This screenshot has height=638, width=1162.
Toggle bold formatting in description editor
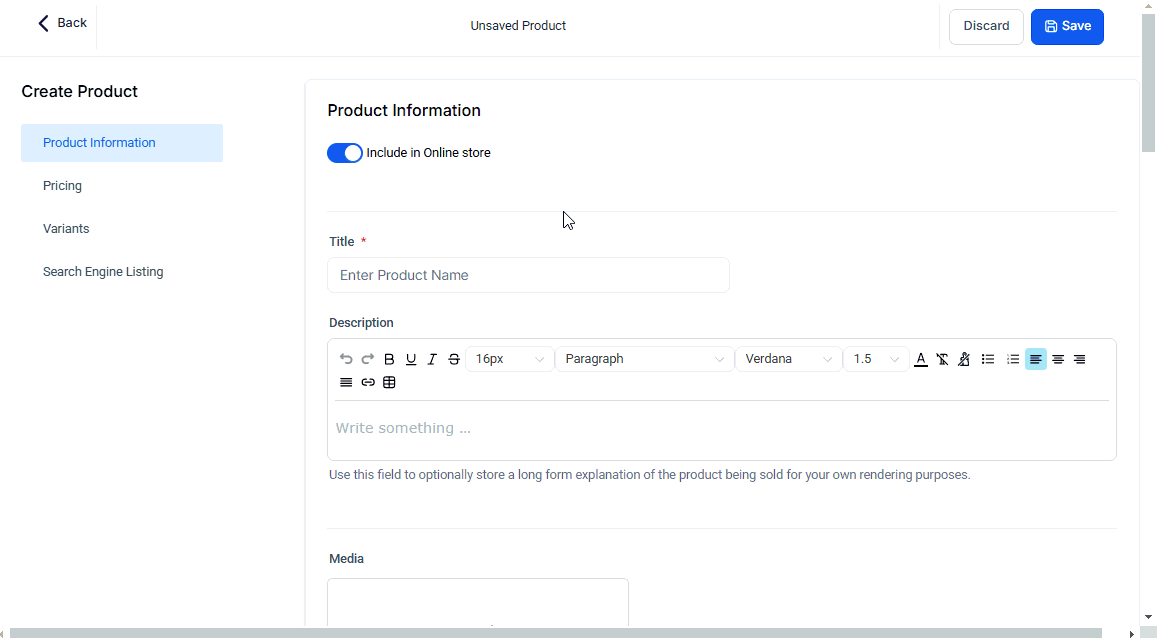pyautogui.click(x=389, y=359)
